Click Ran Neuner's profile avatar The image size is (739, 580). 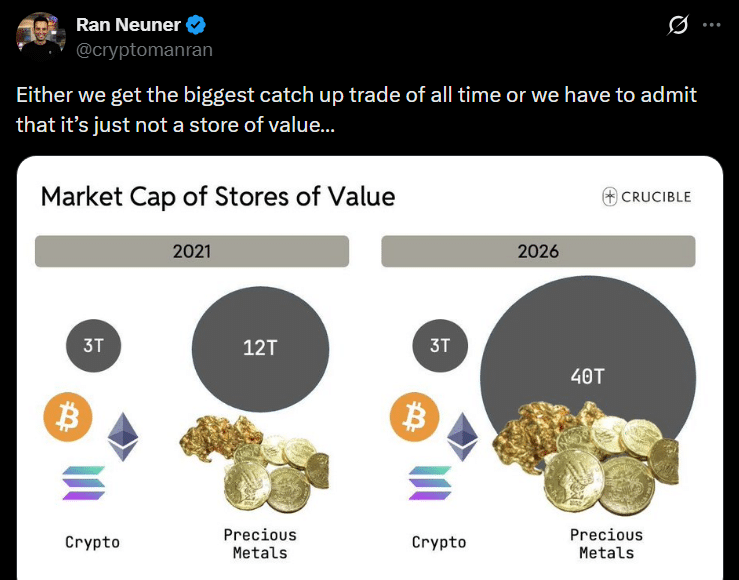pyautogui.click(x=40, y=37)
